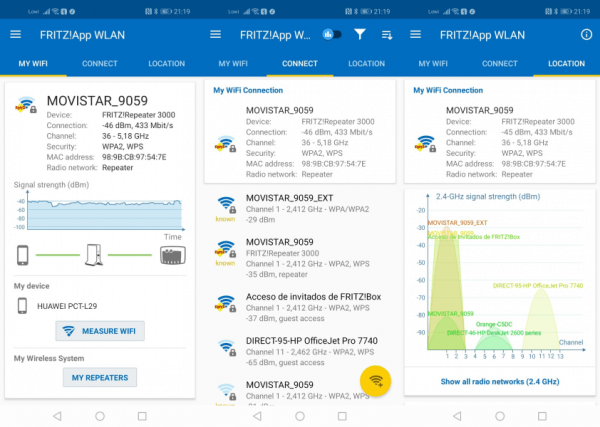Tap the router icon in connection diagram
Screen dimensions: 600x427
pyautogui.click(x=173, y=255)
